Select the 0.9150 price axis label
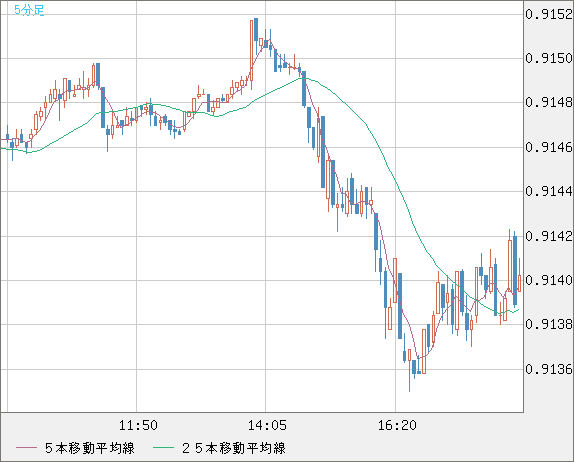574x462 pixels. 549,58
